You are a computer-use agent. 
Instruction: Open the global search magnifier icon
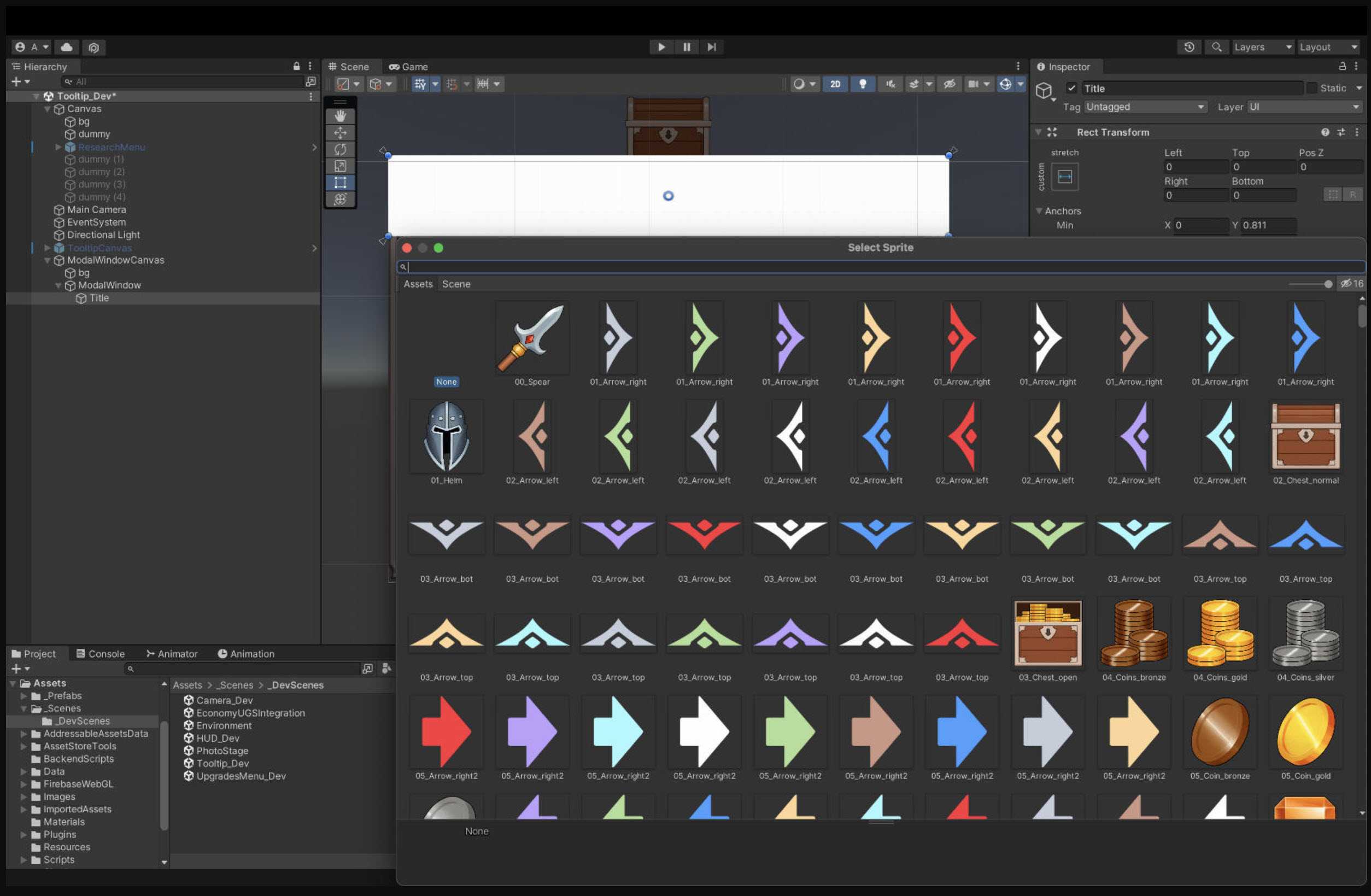(1216, 47)
